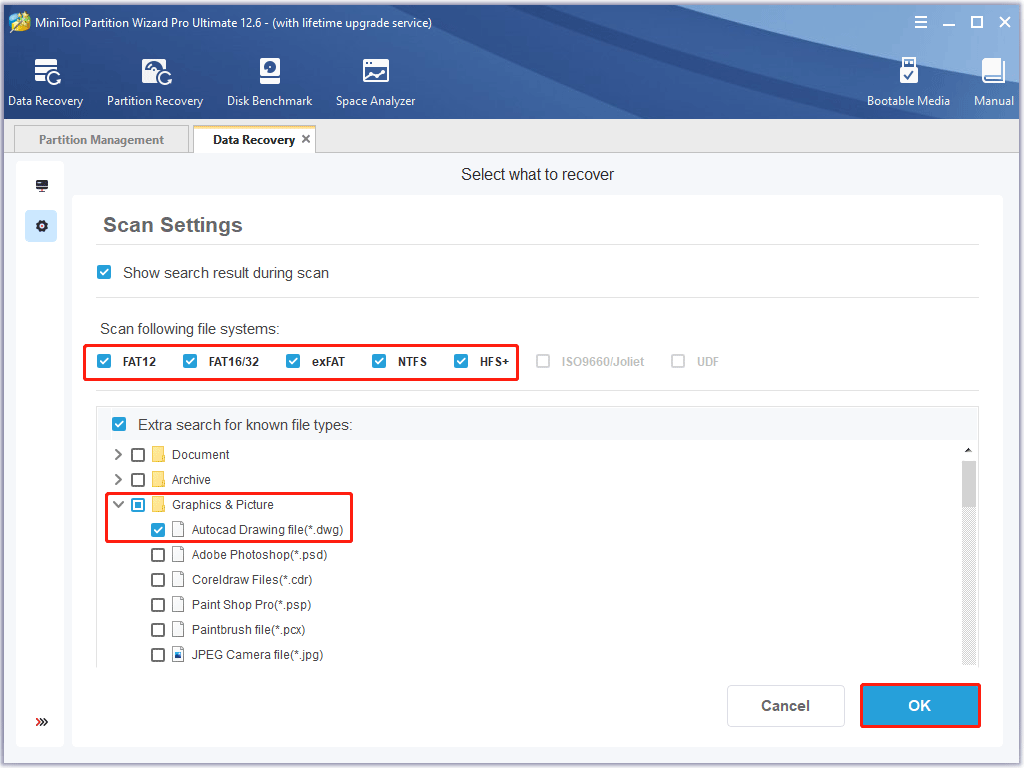
Task: Open scan settings gear in sidebar
Action: click(x=40, y=225)
